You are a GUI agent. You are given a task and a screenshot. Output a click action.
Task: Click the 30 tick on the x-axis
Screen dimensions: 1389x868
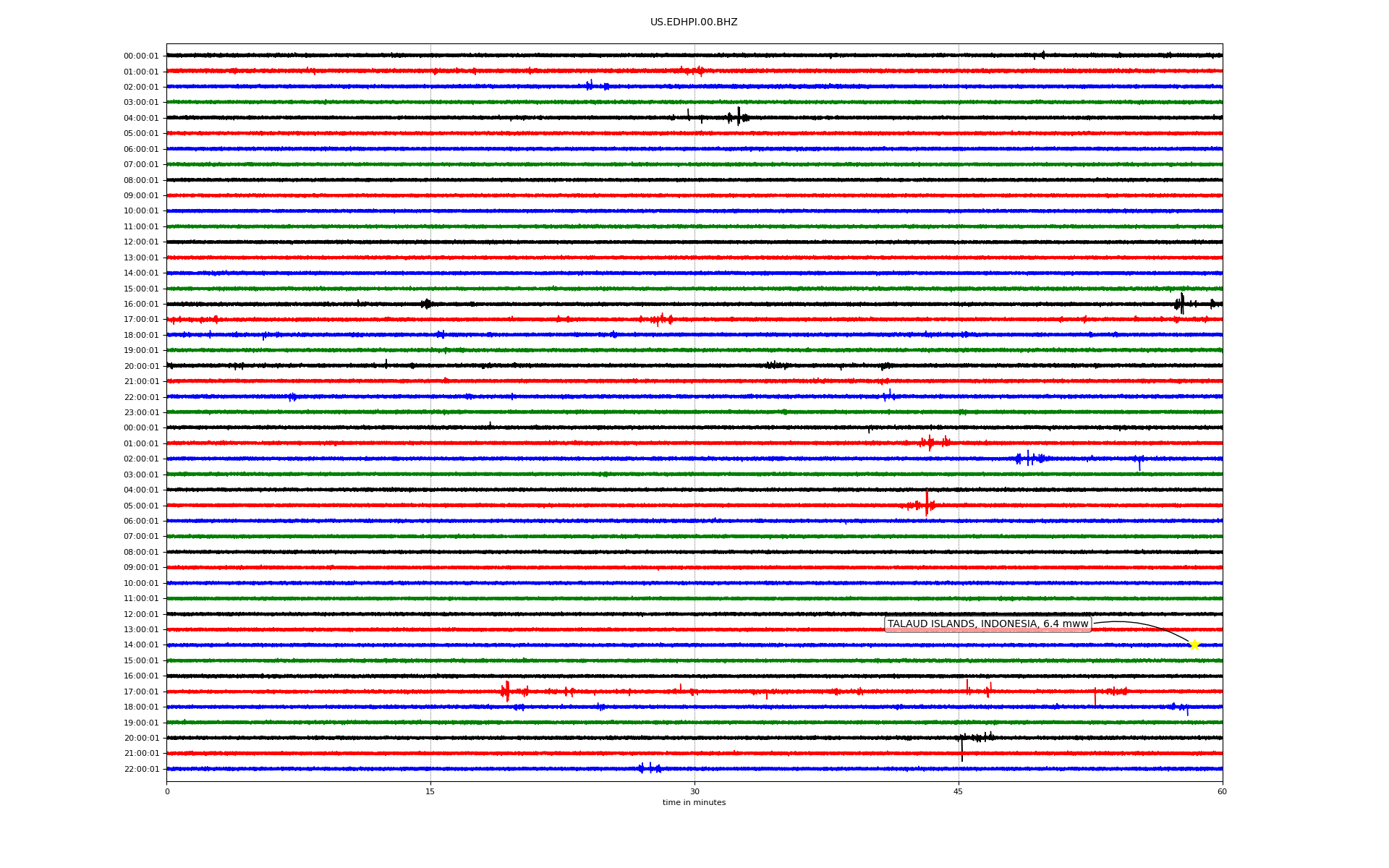694,791
